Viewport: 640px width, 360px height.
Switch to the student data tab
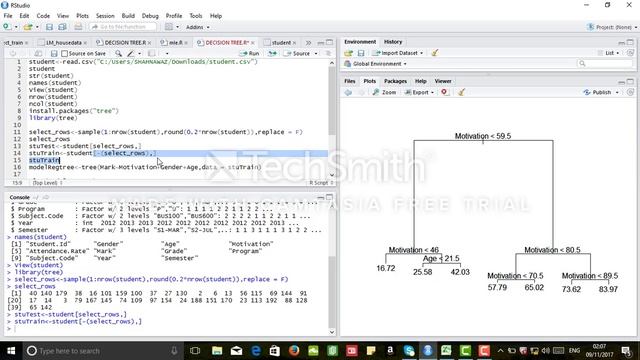pos(281,42)
